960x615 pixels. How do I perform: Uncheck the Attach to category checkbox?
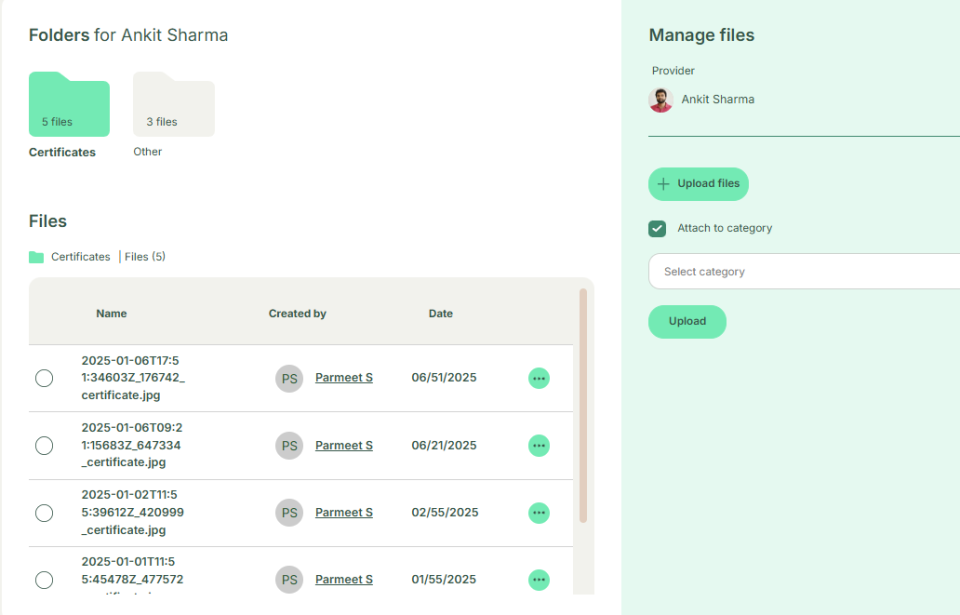click(x=657, y=229)
